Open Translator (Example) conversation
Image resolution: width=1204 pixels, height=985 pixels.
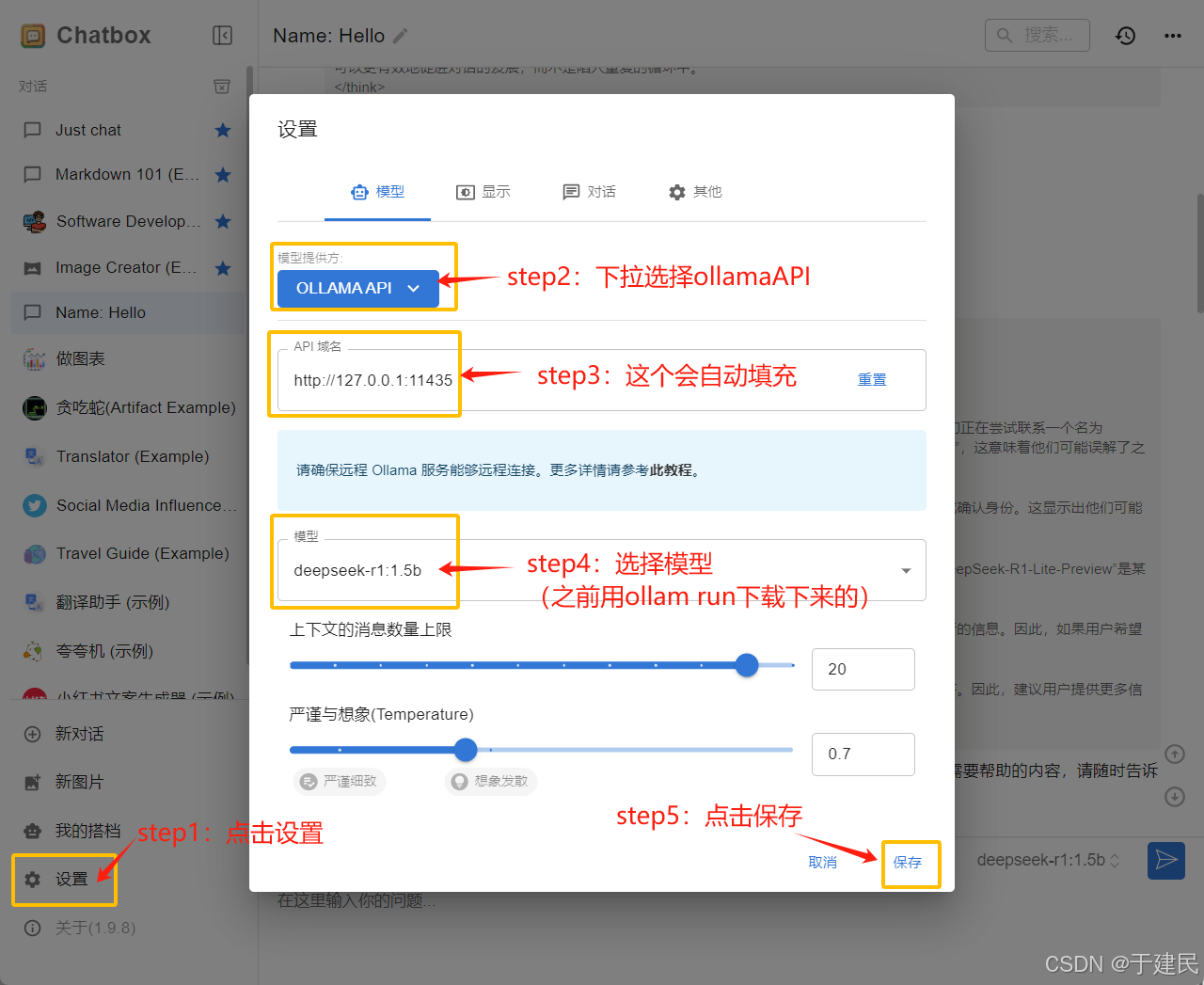click(x=127, y=456)
